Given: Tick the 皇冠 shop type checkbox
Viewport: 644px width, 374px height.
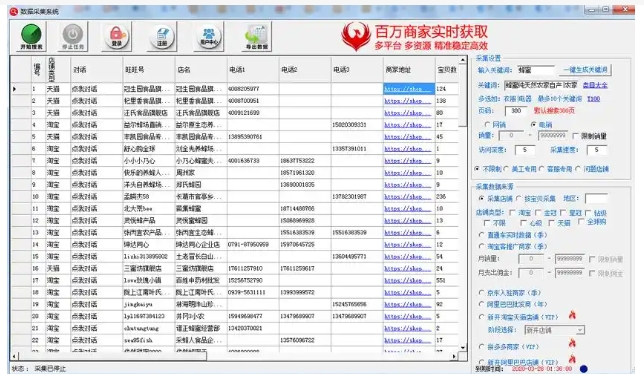Looking at the screenshot, I should [x=563, y=213].
